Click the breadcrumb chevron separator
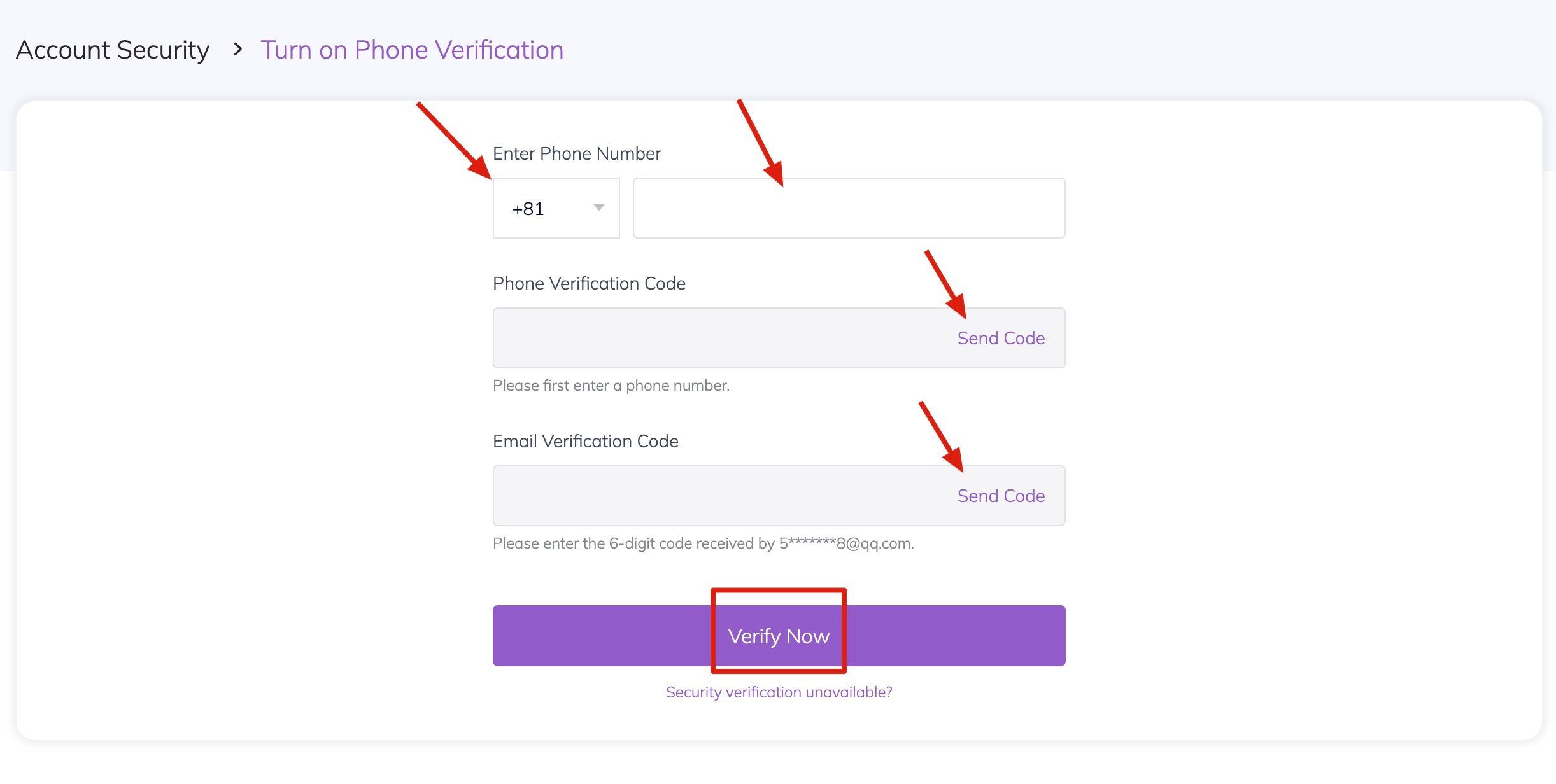Image resolution: width=1556 pixels, height=784 pixels. point(237,50)
